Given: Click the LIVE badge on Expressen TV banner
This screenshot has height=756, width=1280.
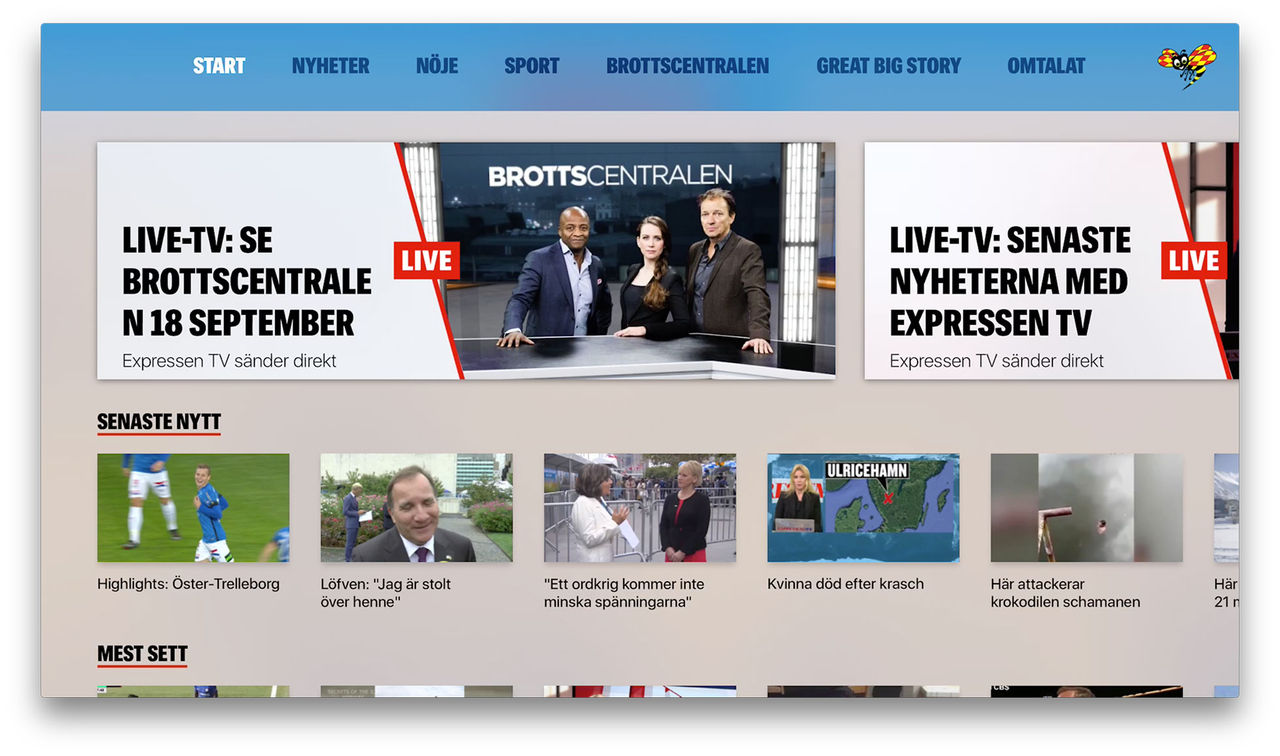Looking at the screenshot, I should tap(1194, 261).
